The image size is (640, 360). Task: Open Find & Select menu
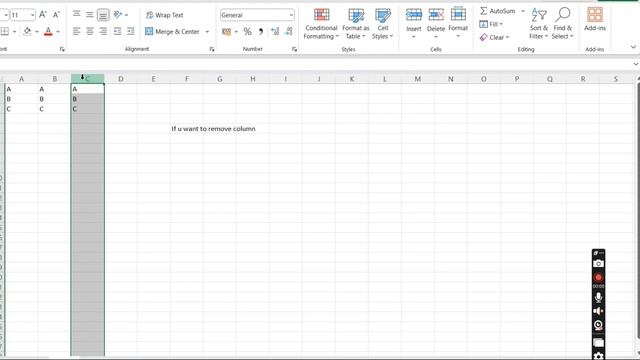pos(562,24)
